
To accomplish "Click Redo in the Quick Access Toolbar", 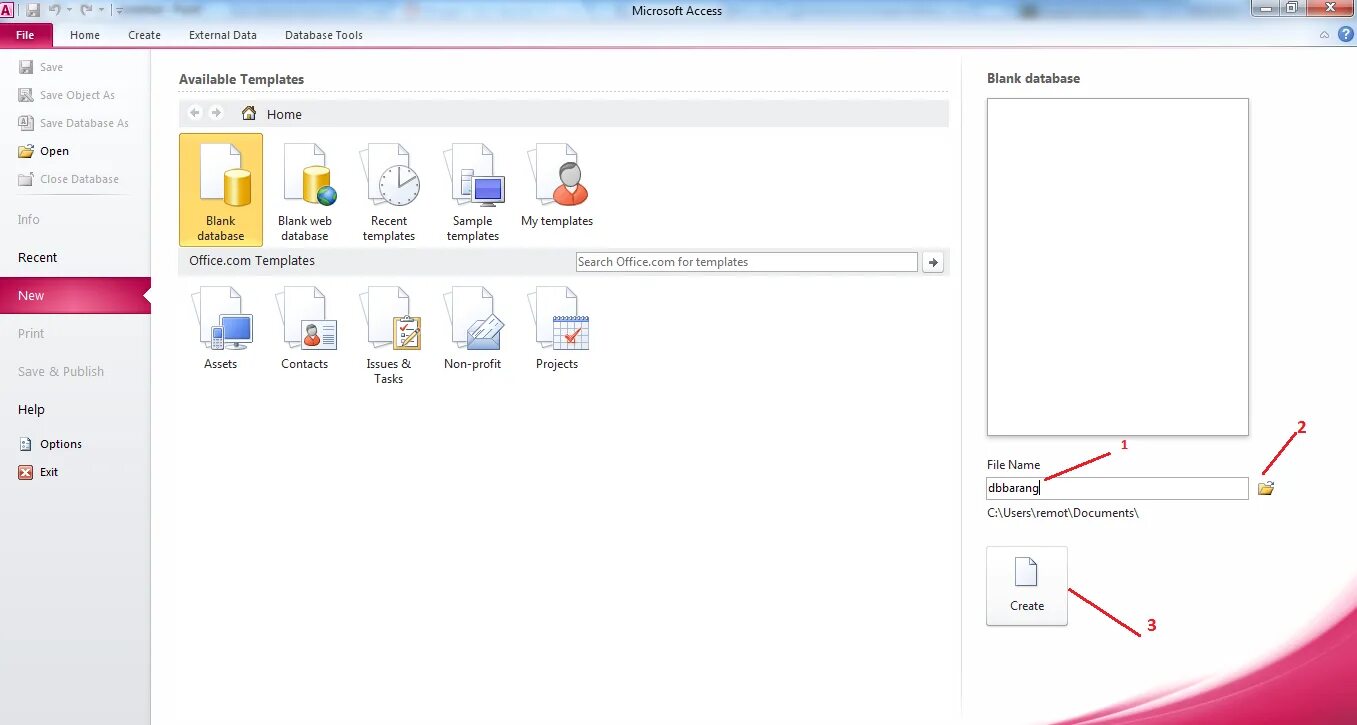I will tap(86, 10).
